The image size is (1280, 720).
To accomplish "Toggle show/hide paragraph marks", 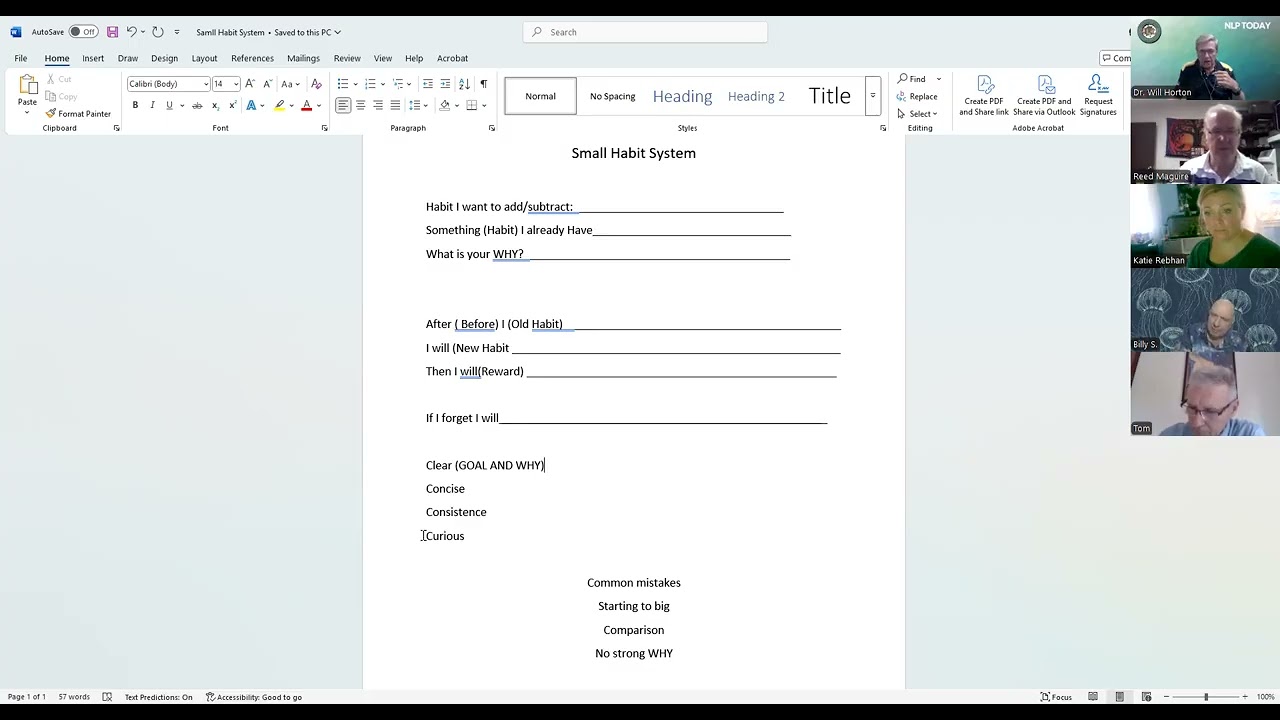I will pyautogui.click(x=484, y=84).
